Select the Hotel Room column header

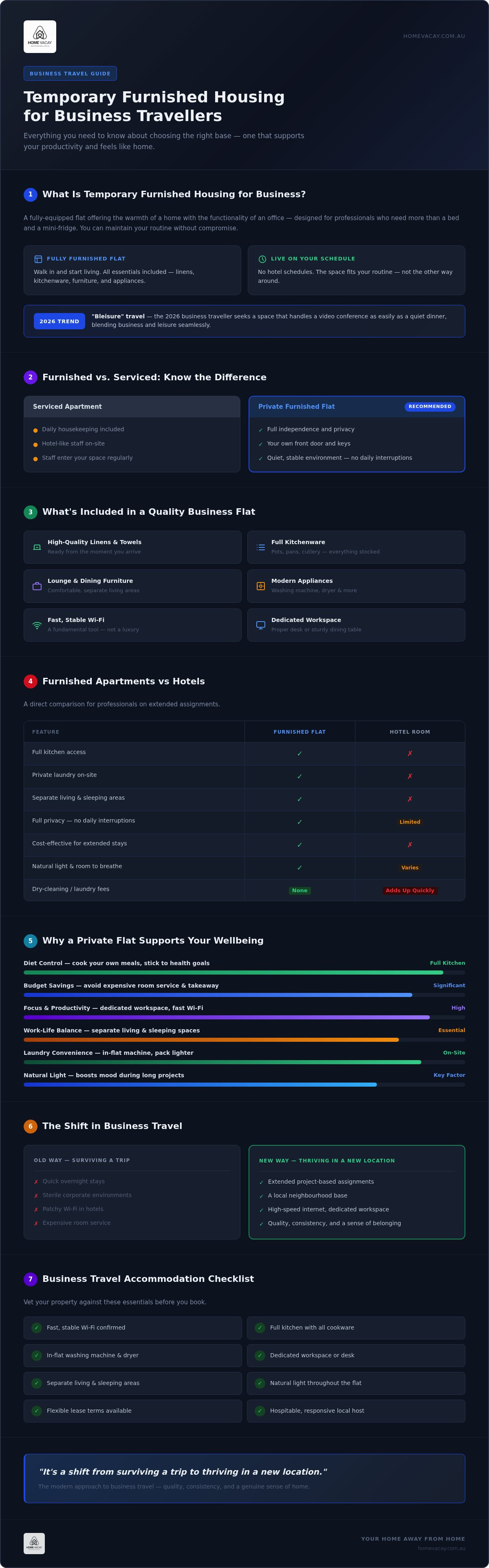click(410, 732)
